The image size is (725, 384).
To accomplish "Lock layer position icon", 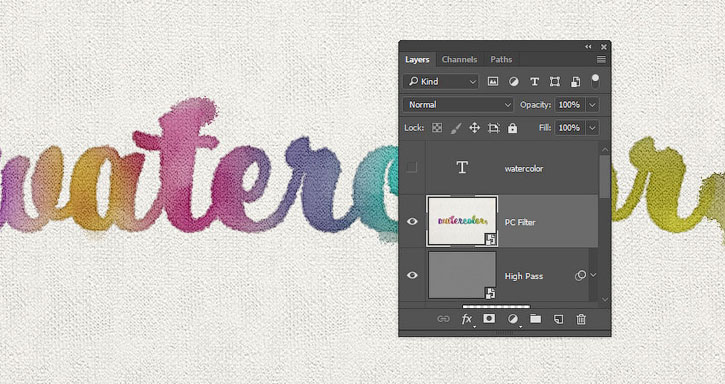I will 474,128.
